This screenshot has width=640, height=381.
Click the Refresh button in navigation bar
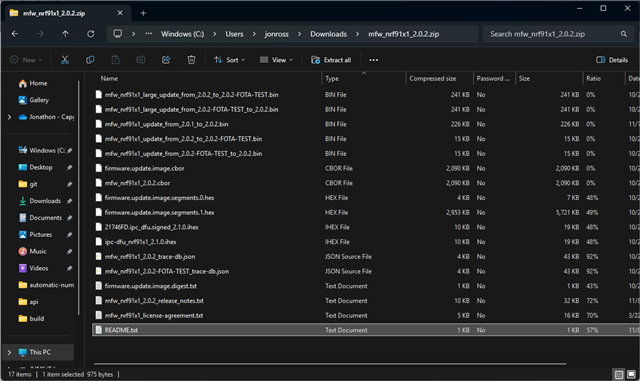[x=91, y=34]
